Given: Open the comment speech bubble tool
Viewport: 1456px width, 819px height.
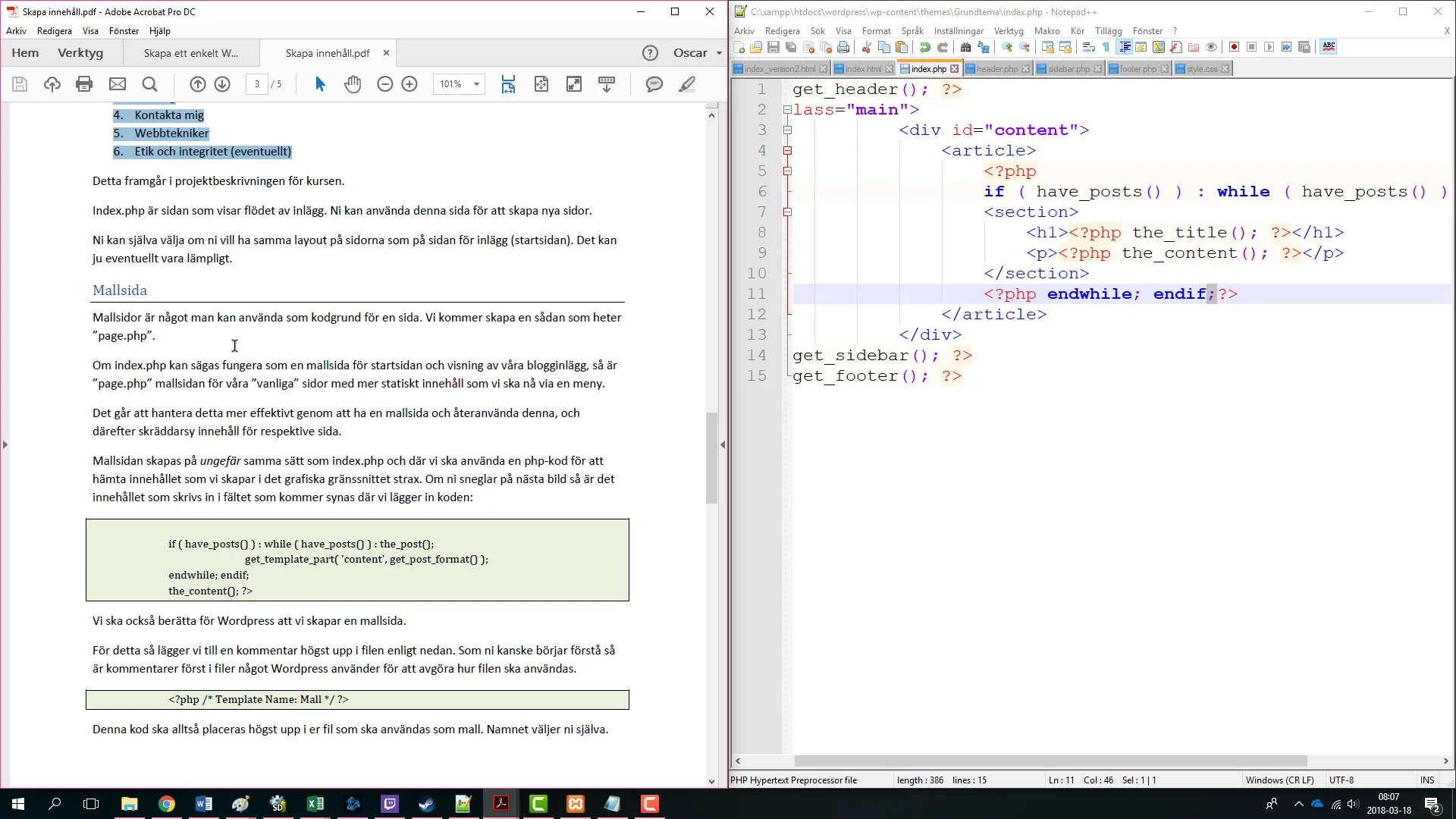Looking at the screenshot, I should click(x=654, y=84).
